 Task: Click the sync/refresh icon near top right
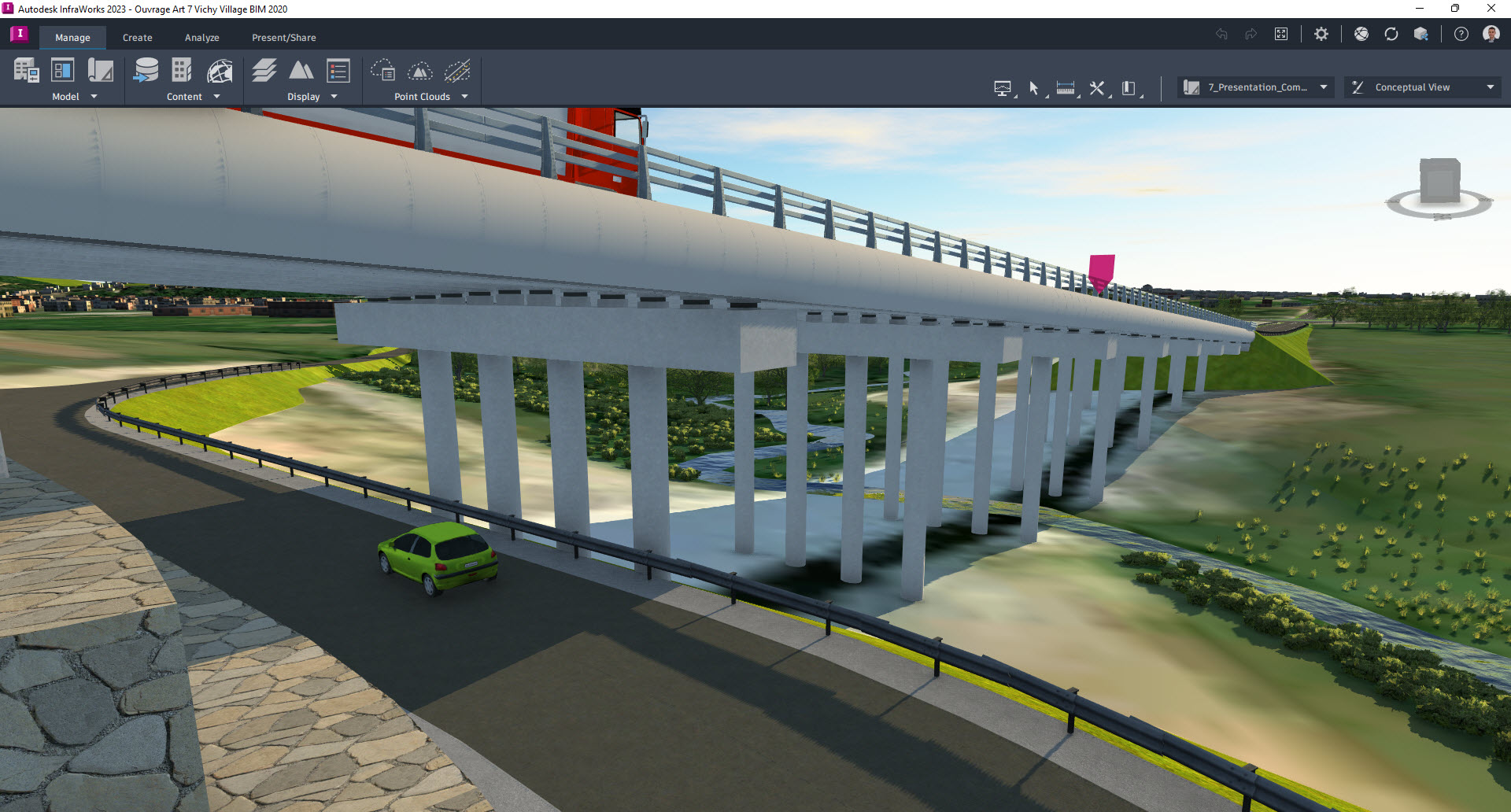[x=1391, y=34]
